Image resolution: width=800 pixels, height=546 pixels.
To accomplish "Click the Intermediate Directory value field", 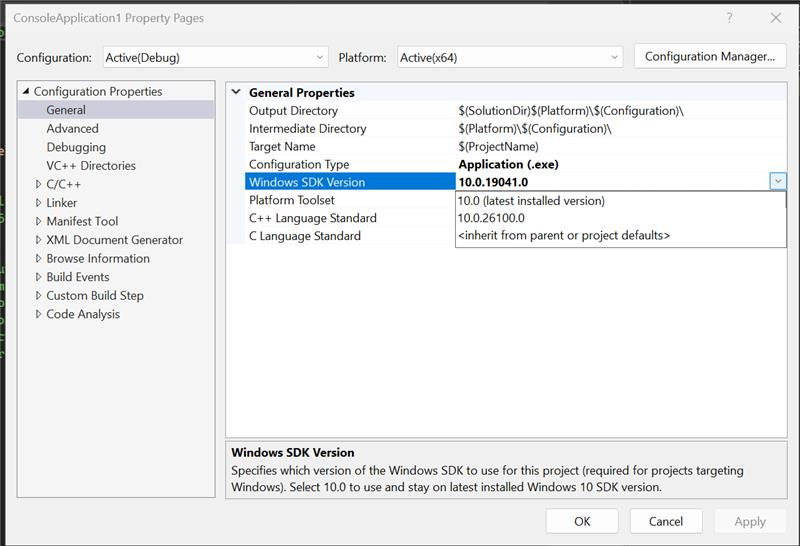I will click(x=620, y=129).
